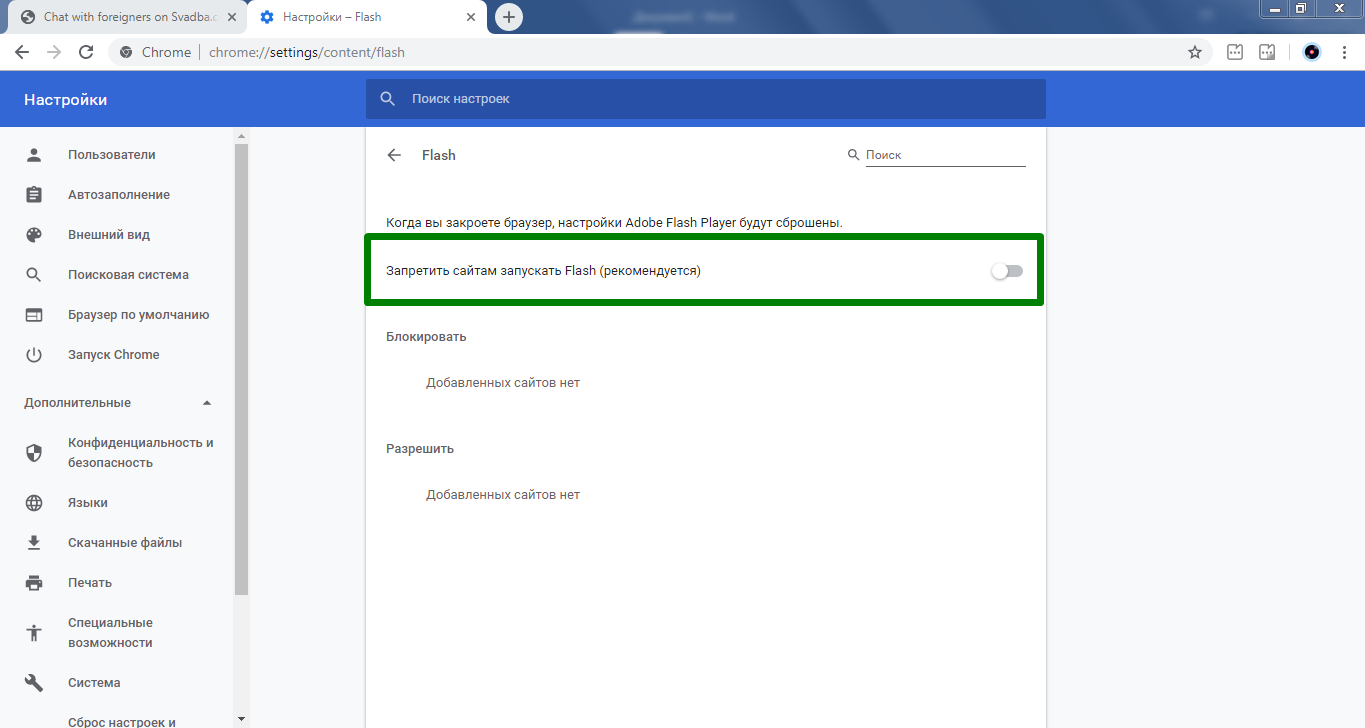1365x728 pixels.
Task: Click the Внешний вид palette icon
Action: coord(34,235)
